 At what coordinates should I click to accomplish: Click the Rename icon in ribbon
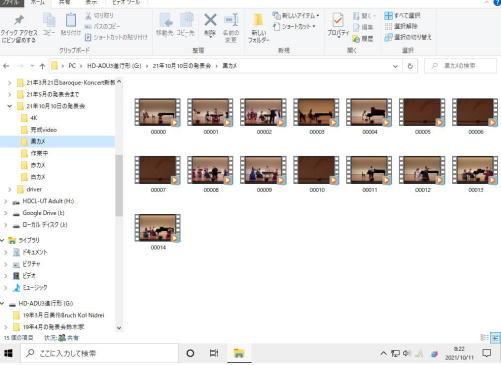tap(231, 20)
